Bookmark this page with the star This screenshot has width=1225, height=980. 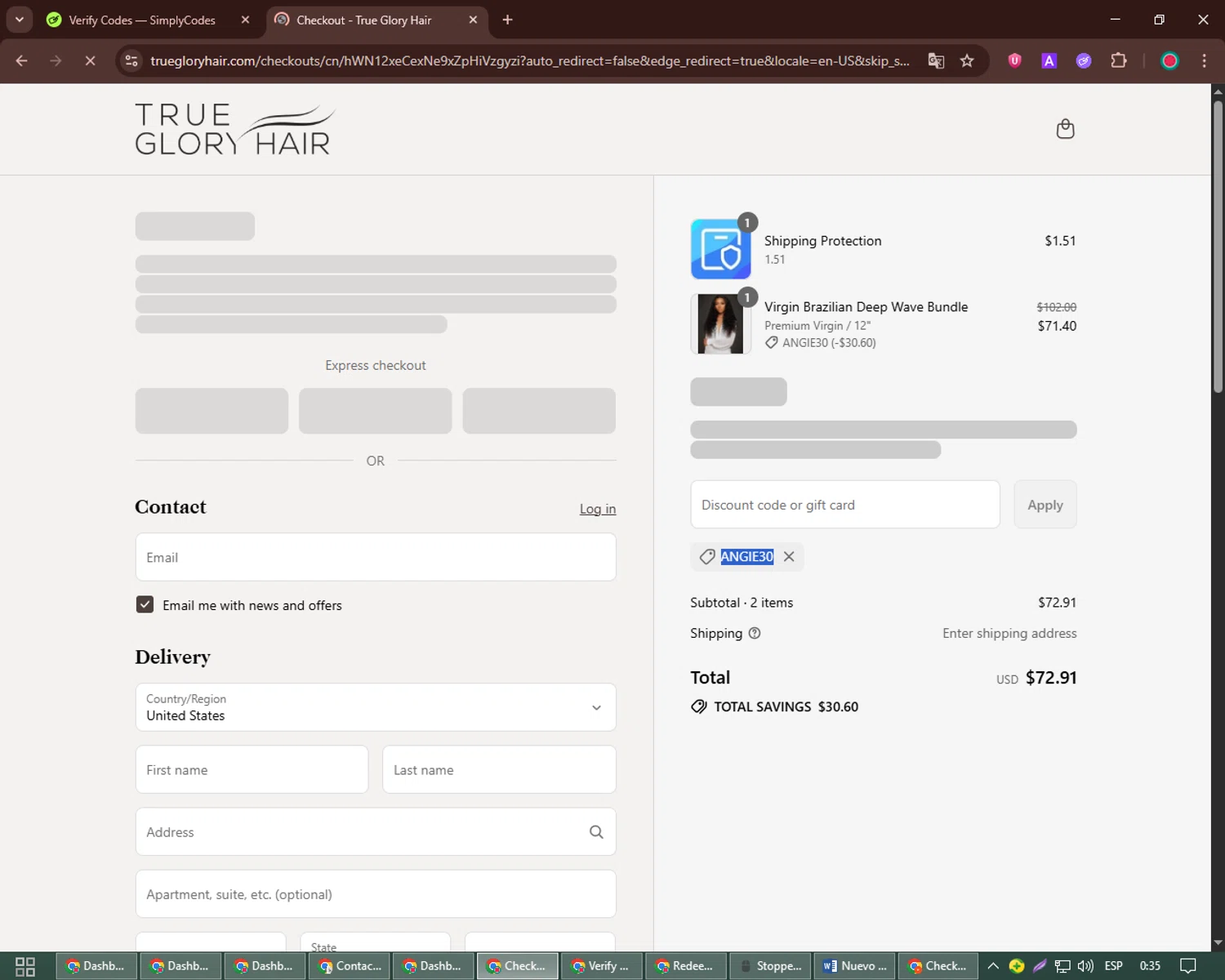coord(967,60)
